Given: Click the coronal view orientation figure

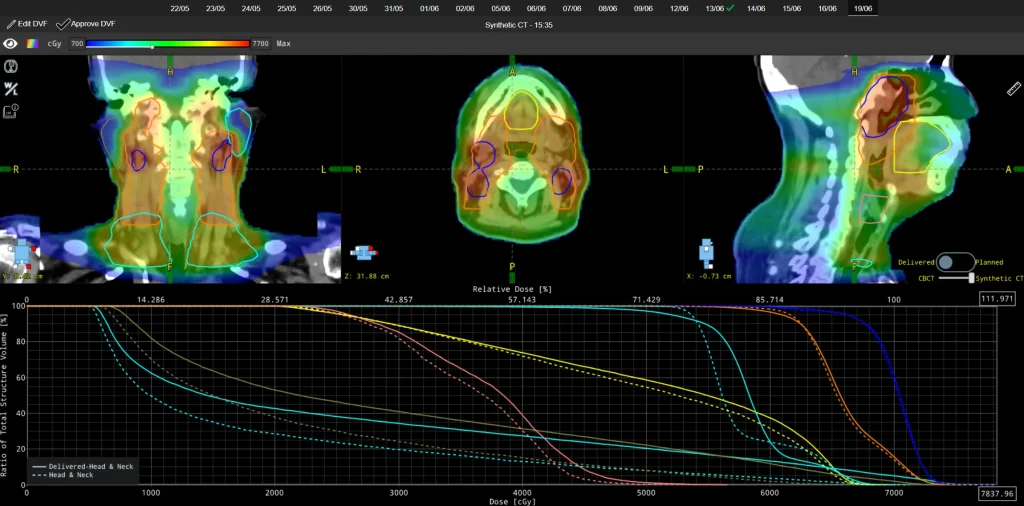Looking at the screenshot, I should (22, 255).
